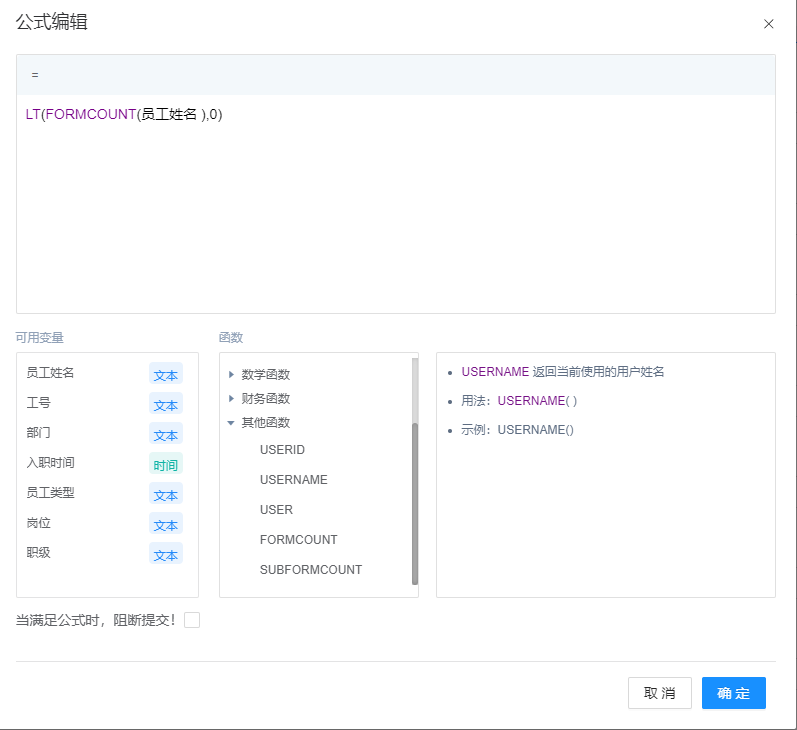The height and width of the screenshot is (730, 797).
Task: Click the 函数 section heading
Action: click(231, 338)
